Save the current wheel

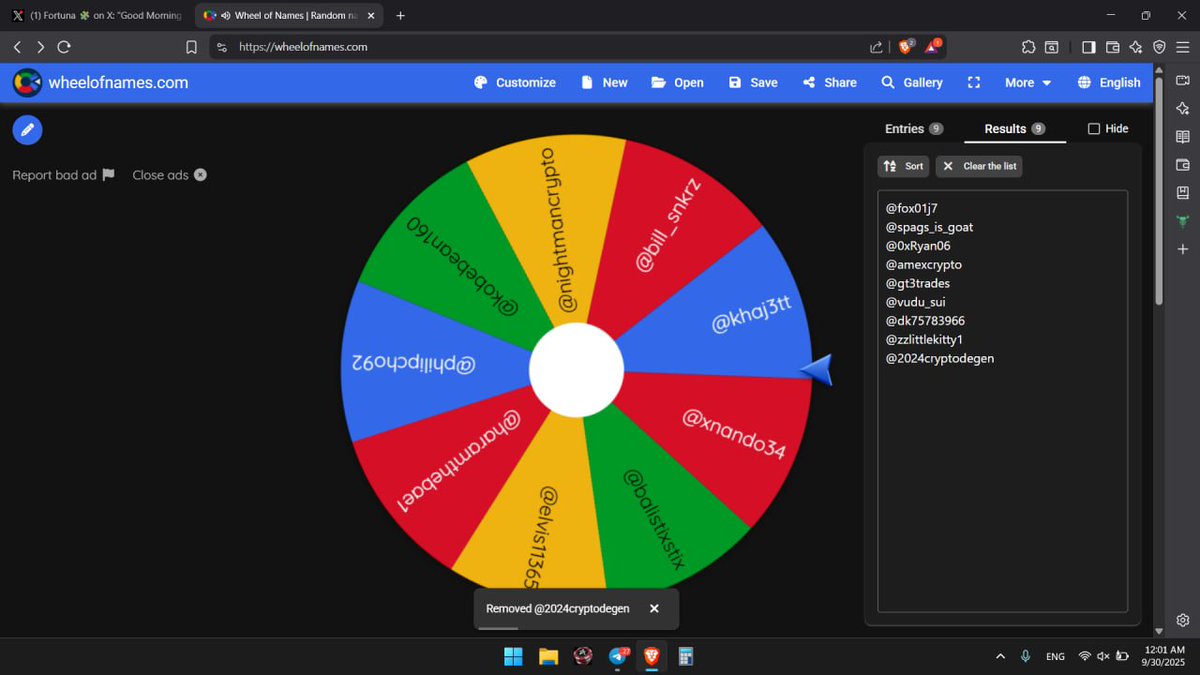point(753,83)
